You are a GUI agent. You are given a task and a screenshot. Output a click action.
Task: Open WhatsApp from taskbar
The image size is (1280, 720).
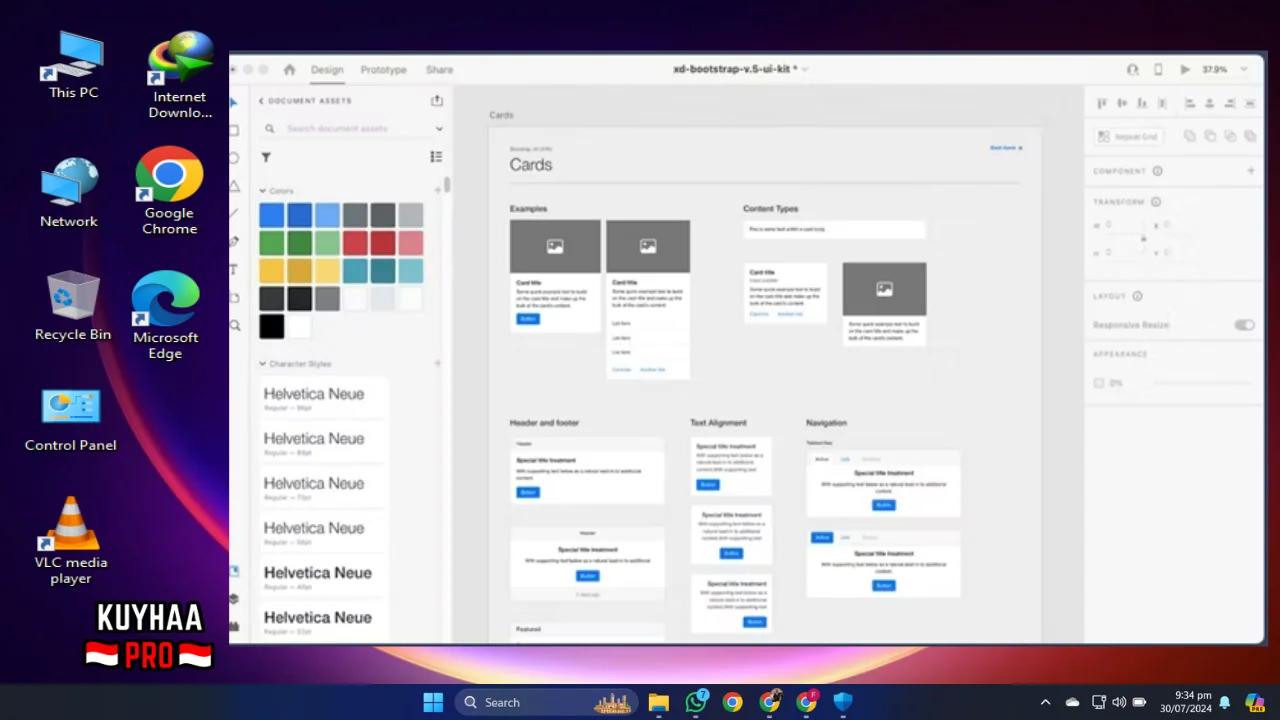click(696, 702)
